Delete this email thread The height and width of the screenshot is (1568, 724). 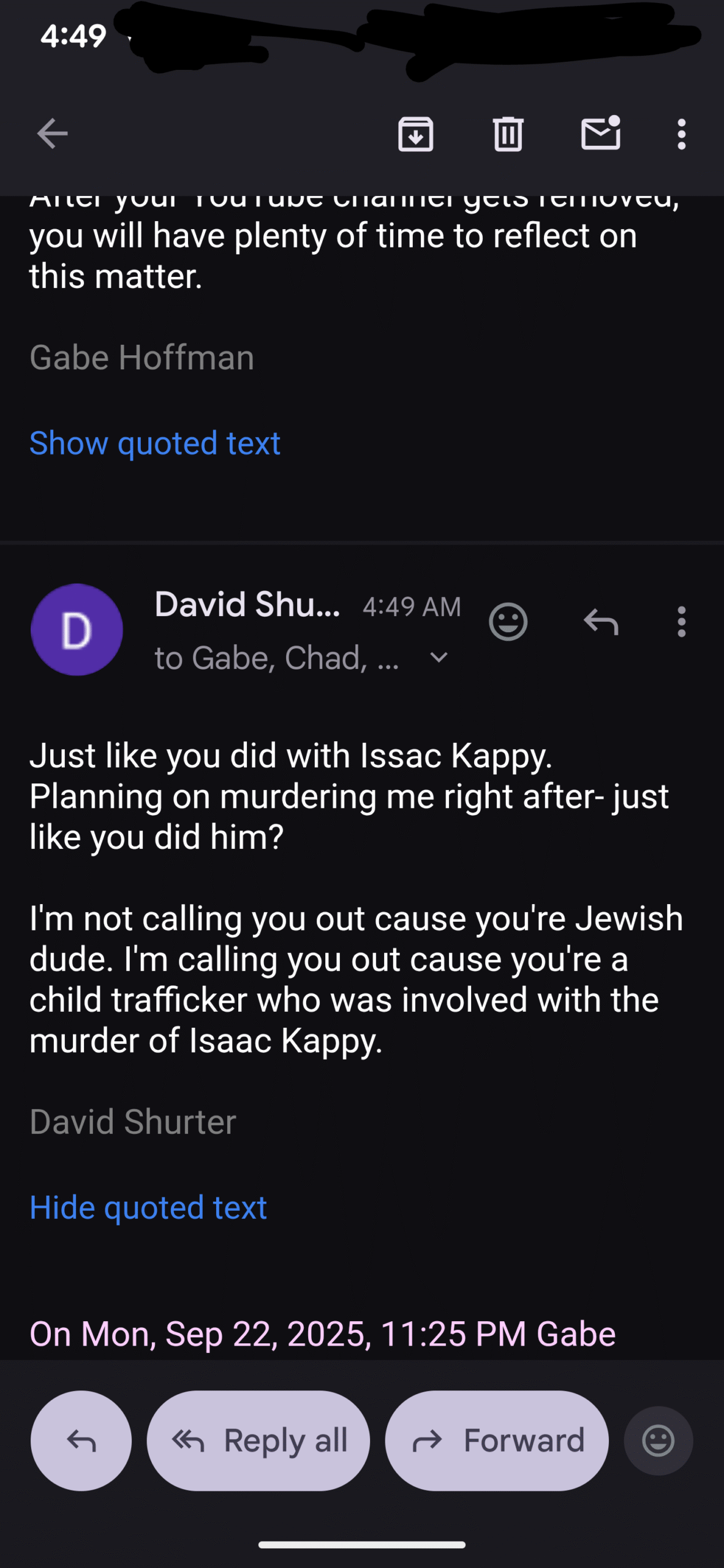(x=508, y=134)
